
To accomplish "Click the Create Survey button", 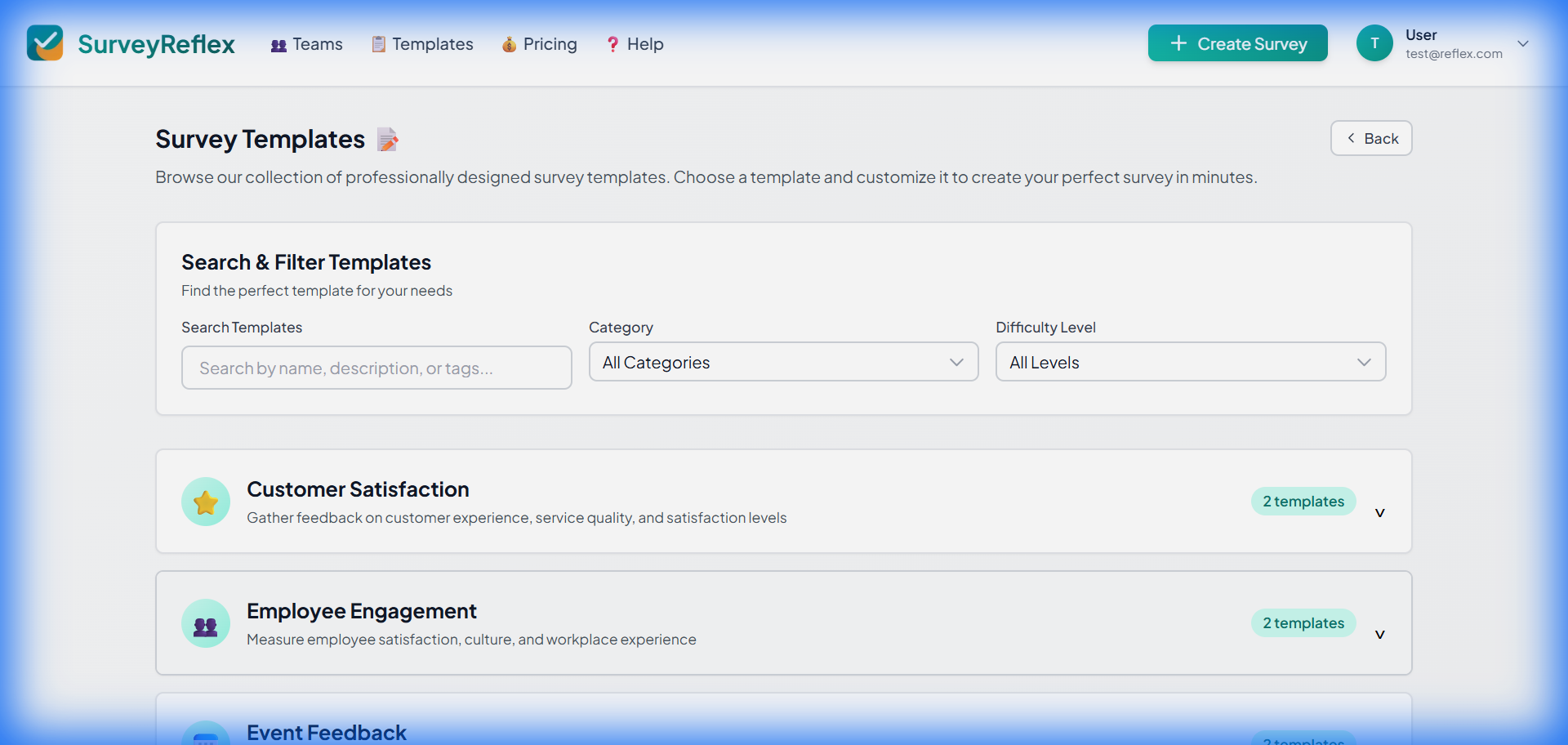I will pos(1237,43).
